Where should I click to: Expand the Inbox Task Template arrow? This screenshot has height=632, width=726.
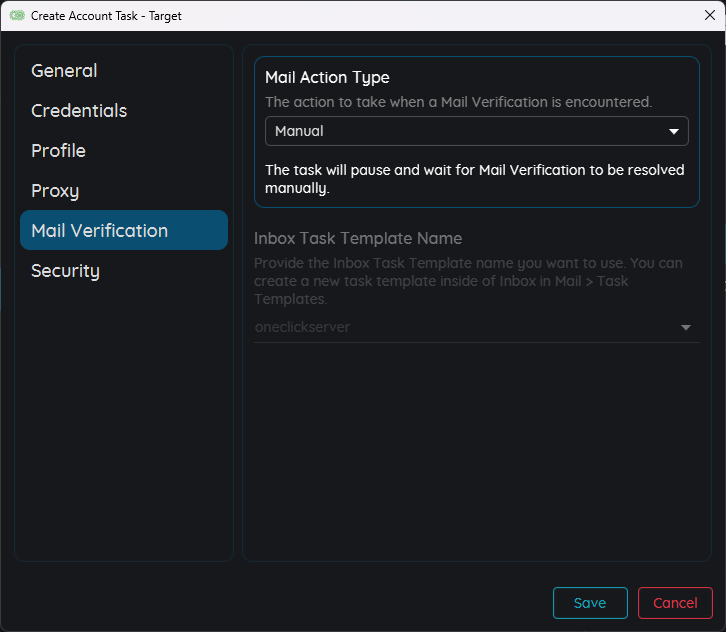click(x=686, y=328)
